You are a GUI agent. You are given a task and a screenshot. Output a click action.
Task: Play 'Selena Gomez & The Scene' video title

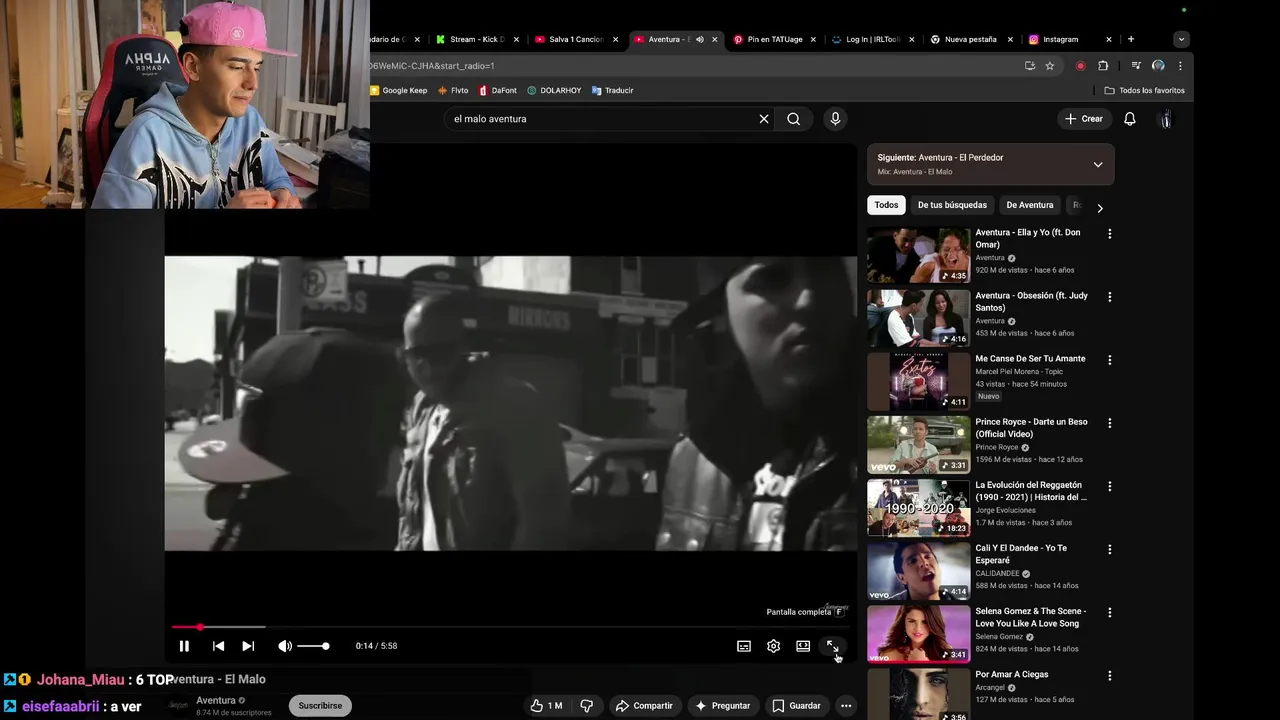(x=1030, y=617)
